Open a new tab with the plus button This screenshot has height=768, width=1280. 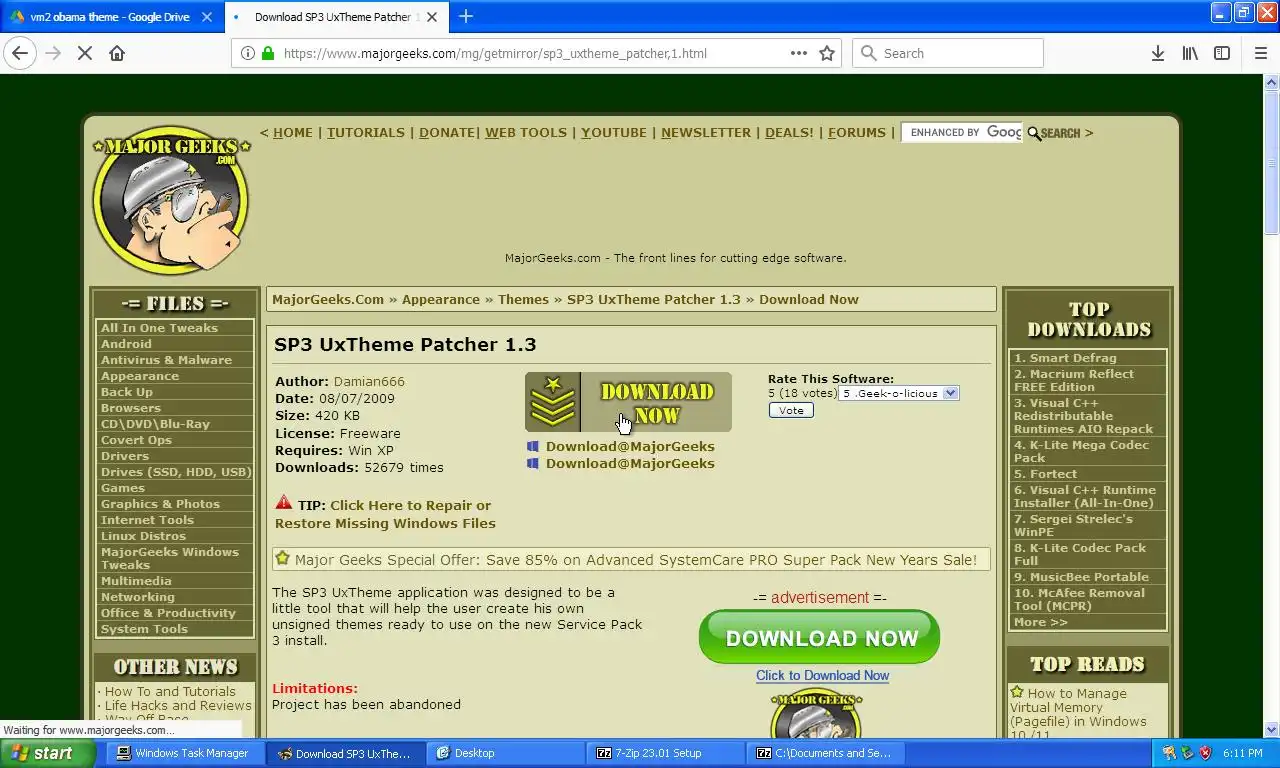click(466, 16)
